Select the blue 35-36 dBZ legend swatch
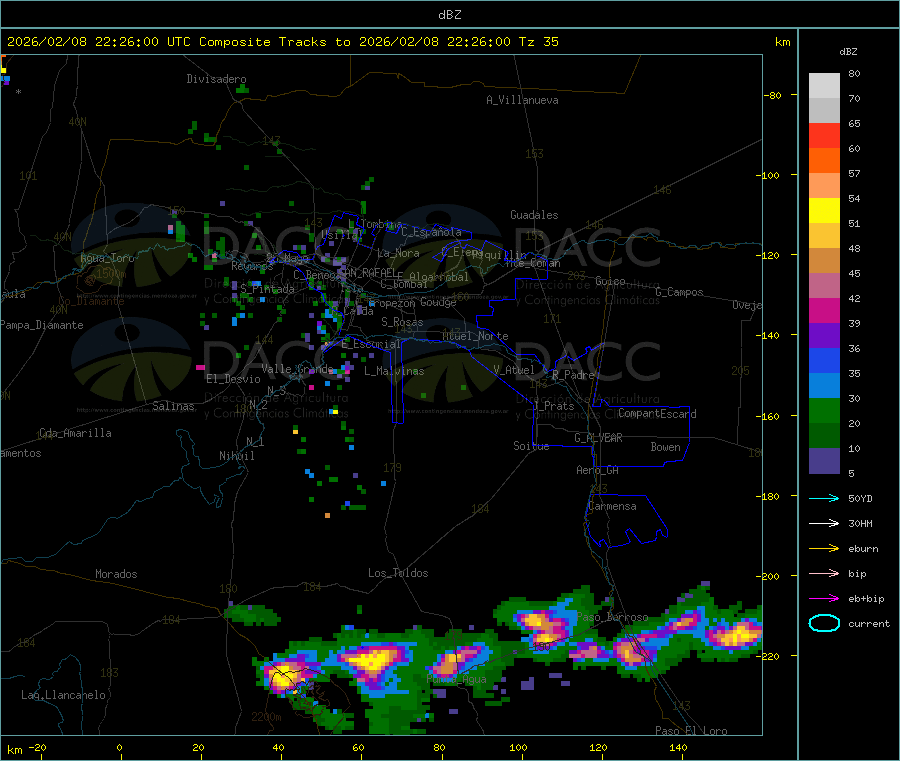 (824, 361)
